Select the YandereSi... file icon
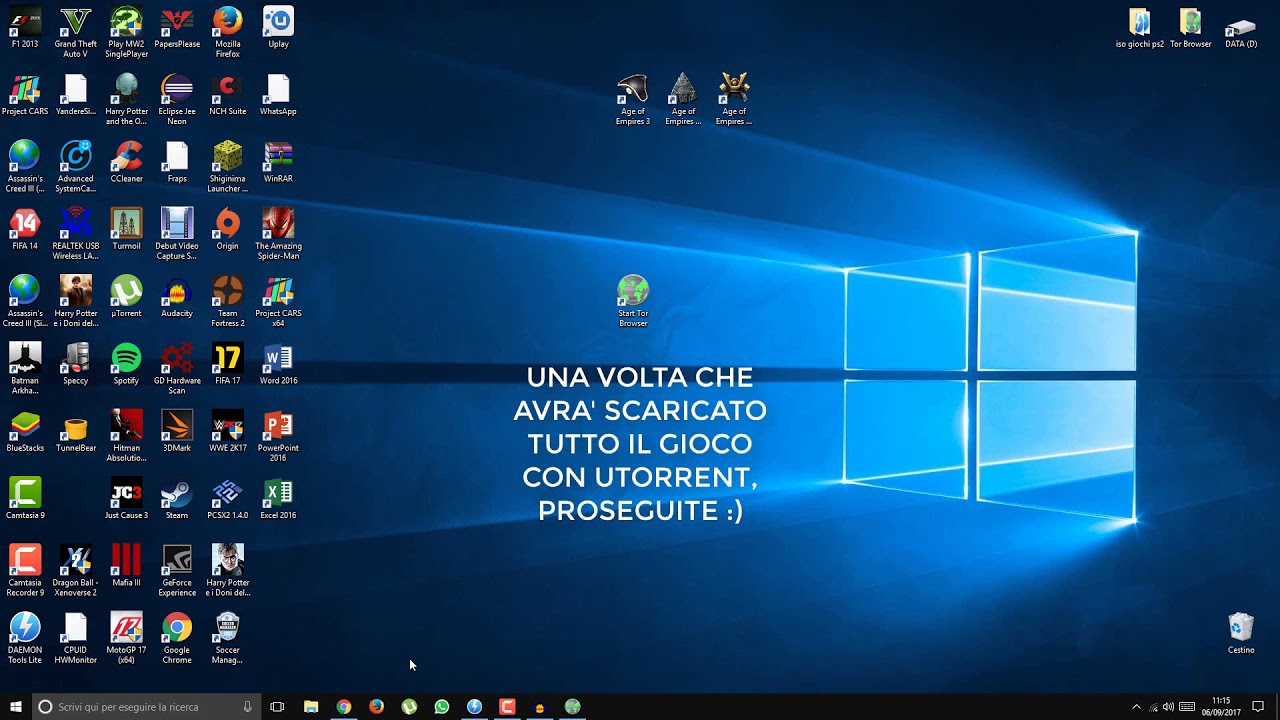This screenshot has height=720, width=1280. (76, 95)
